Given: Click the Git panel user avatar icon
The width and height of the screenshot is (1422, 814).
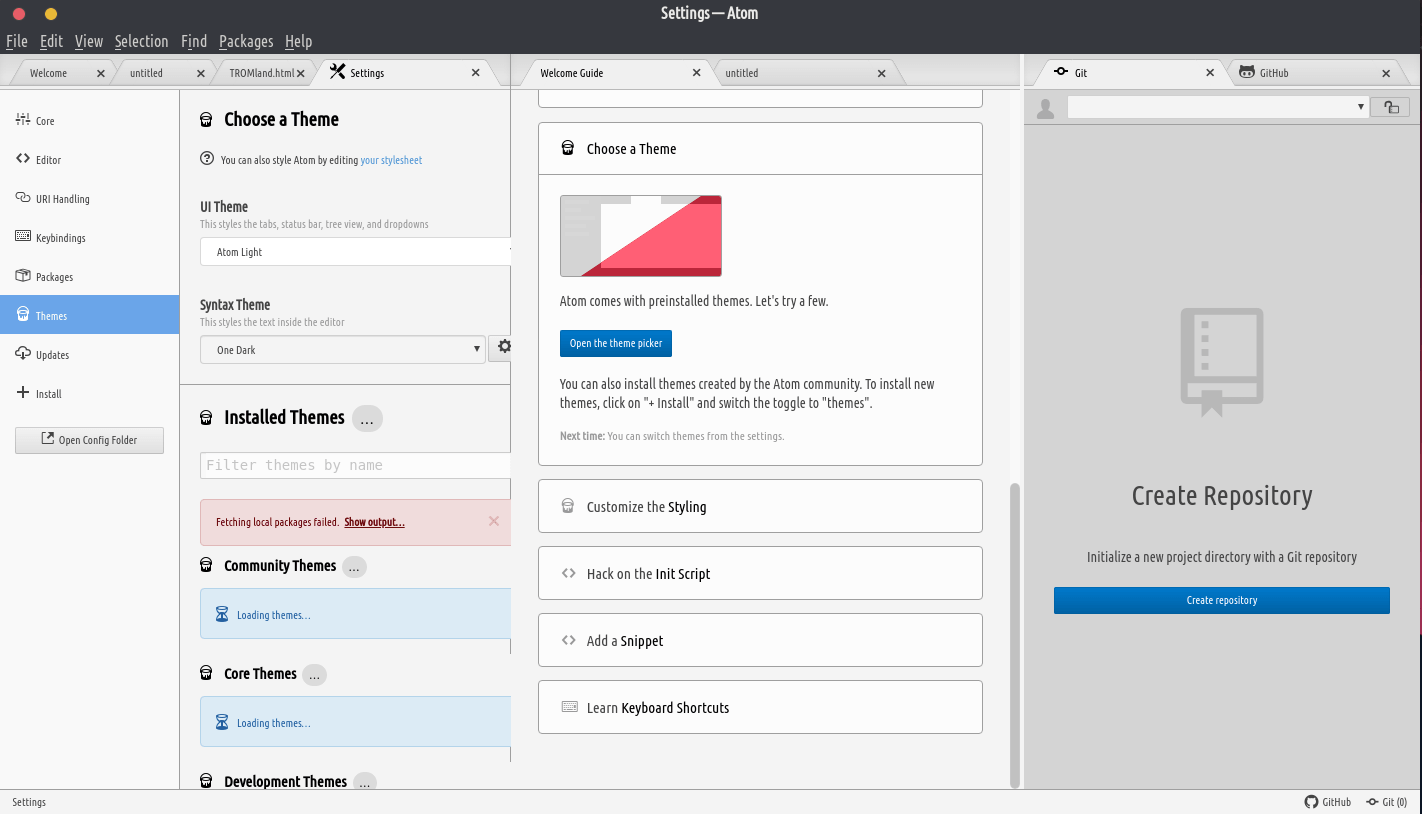Looking at the screenshot, I should 1046,108.
